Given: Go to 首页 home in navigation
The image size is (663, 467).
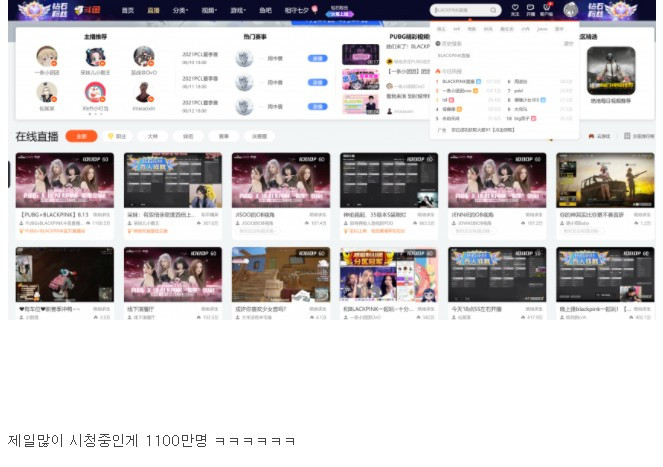Looking at the screenshot, I should tap(128, 10).
